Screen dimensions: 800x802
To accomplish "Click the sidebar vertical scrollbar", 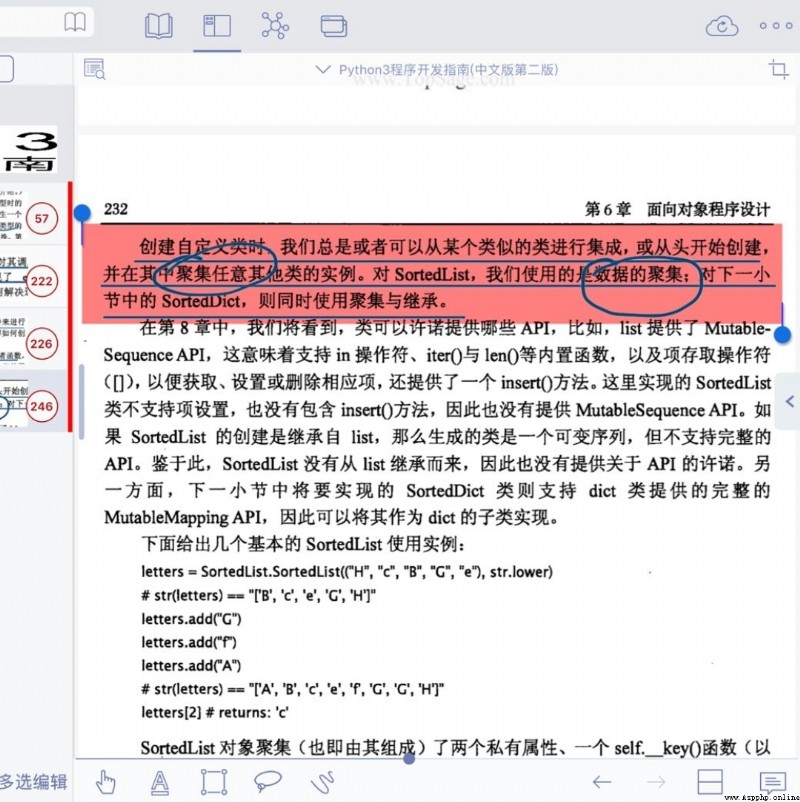I will (81, 402).
